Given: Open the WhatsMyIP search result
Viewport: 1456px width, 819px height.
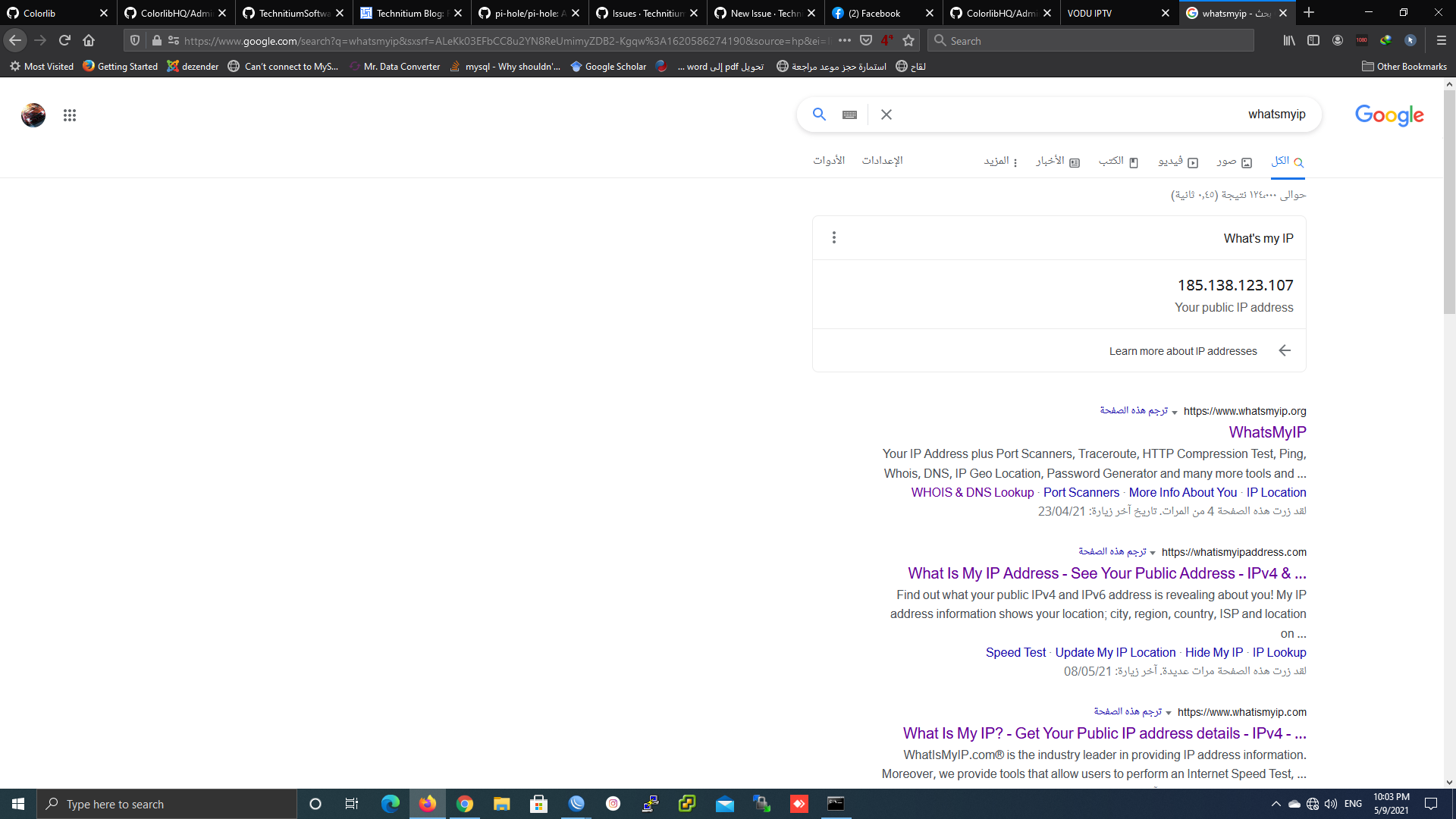Looking at the screenshot, I should (x=1267, y=432).
